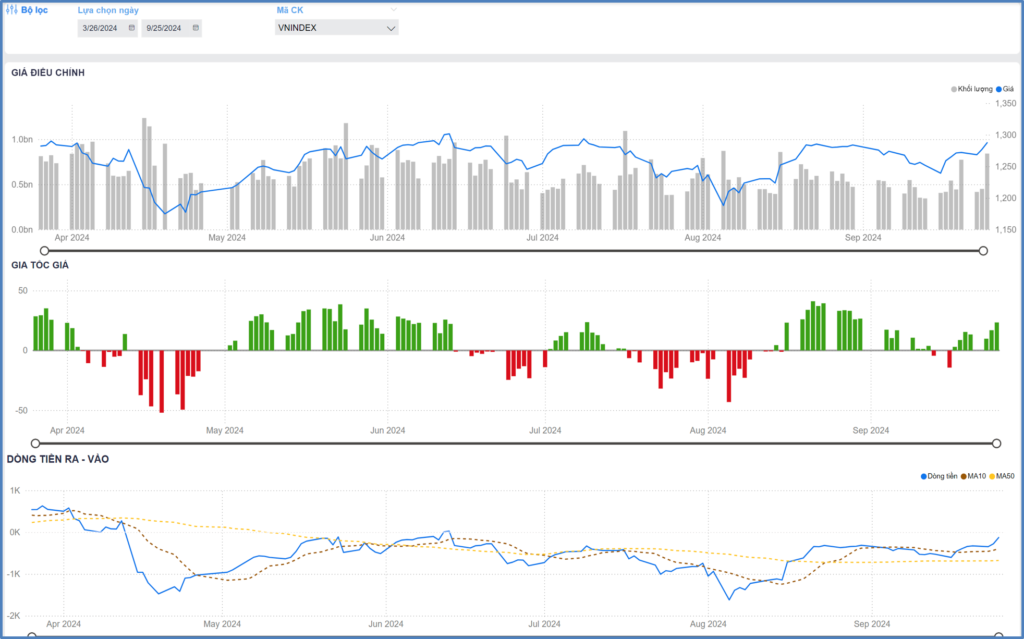Click the end date field showing 9/25/2024
1024x639 pixels.
164,28
